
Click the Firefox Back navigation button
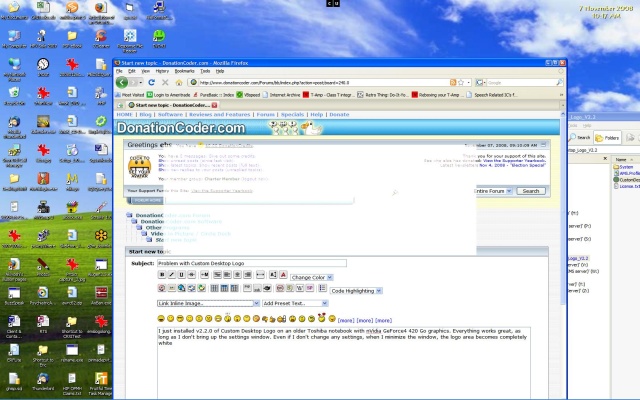coord(123,83)
